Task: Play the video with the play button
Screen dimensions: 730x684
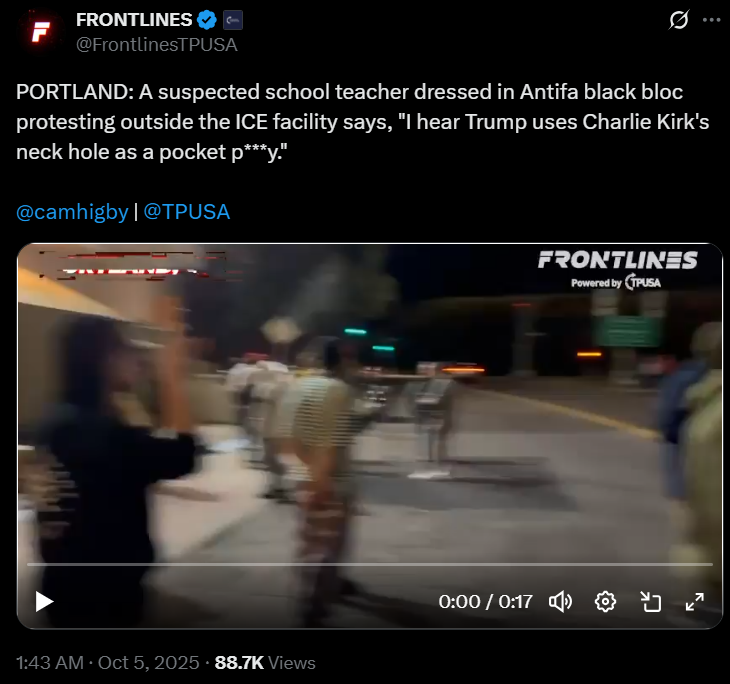Action: 44,602
